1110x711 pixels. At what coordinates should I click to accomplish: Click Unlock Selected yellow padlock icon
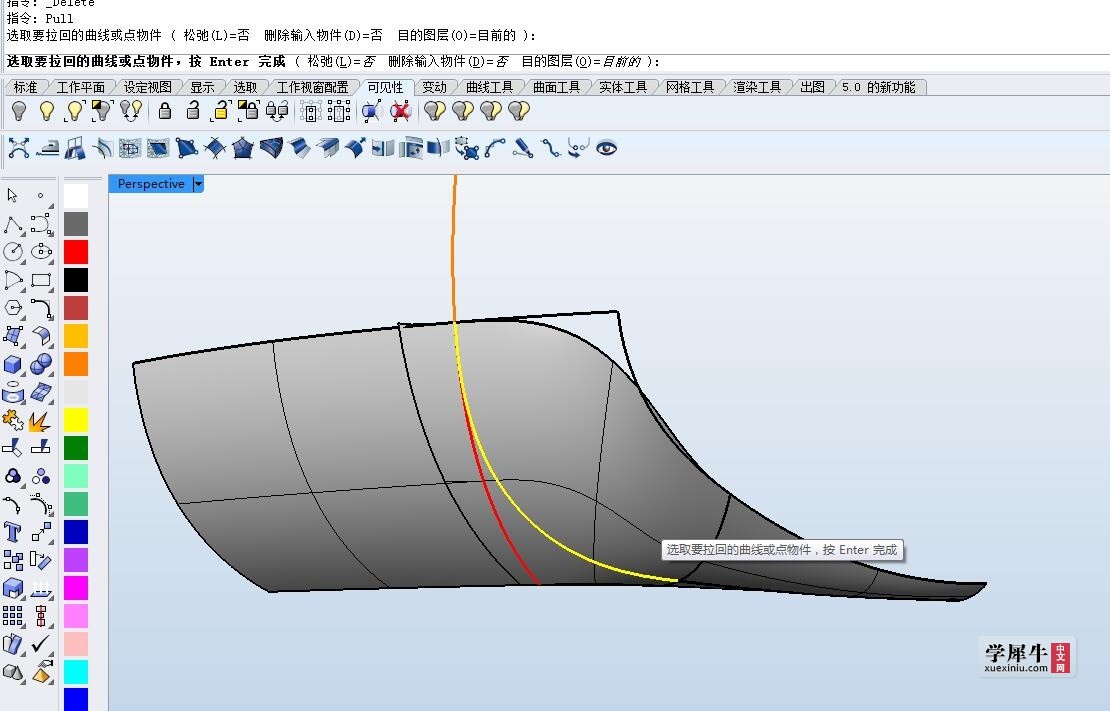[221, 111]
